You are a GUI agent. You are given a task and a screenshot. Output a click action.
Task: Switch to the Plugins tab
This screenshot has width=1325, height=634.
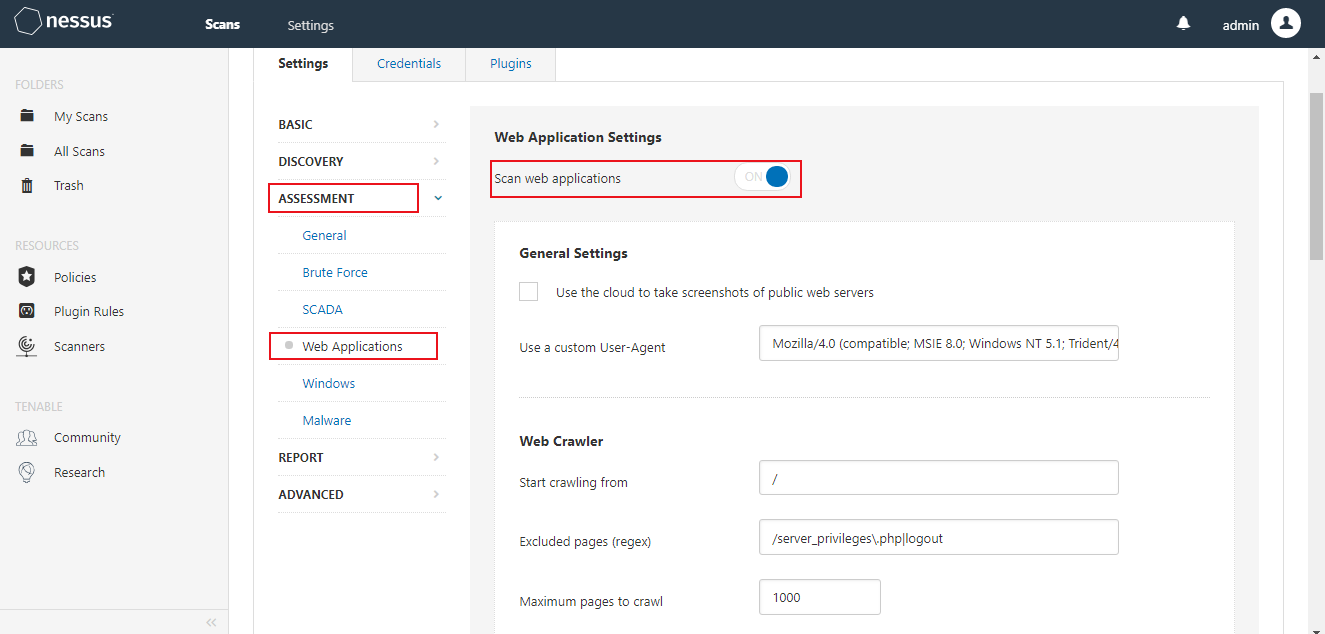pos(511,64)
